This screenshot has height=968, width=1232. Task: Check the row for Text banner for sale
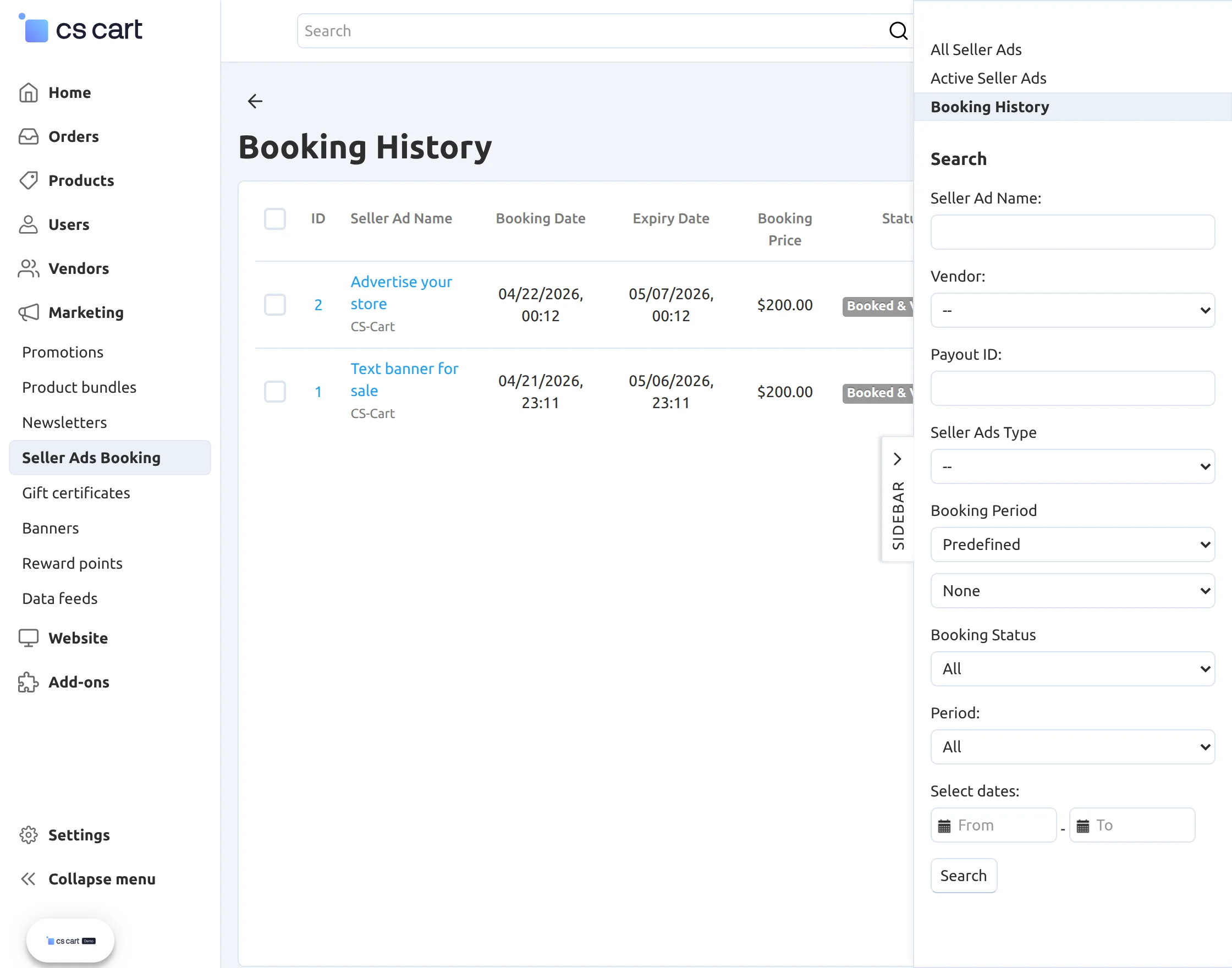tap(275, 392)
